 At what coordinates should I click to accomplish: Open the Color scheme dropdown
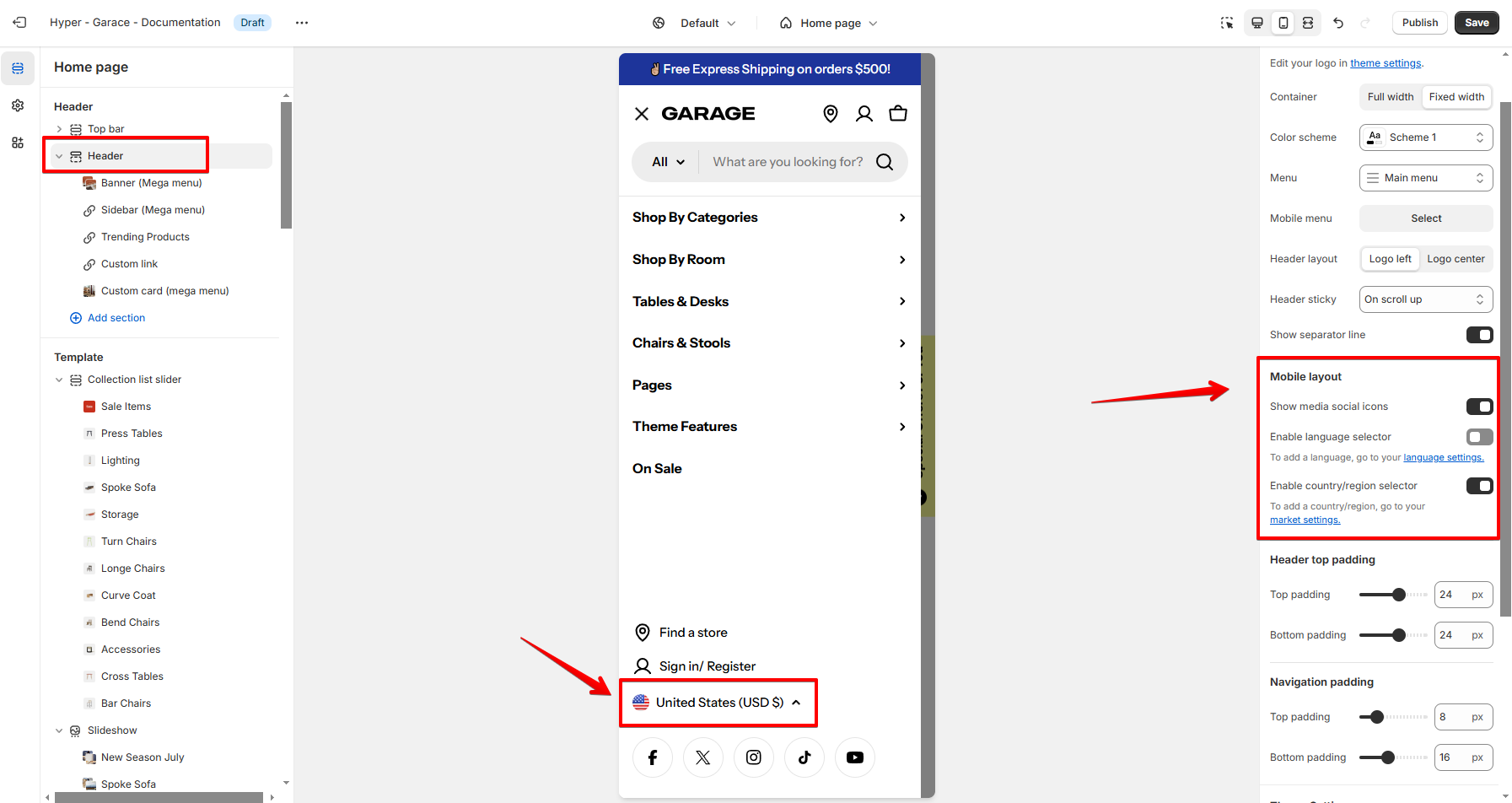coord(1426,137)
